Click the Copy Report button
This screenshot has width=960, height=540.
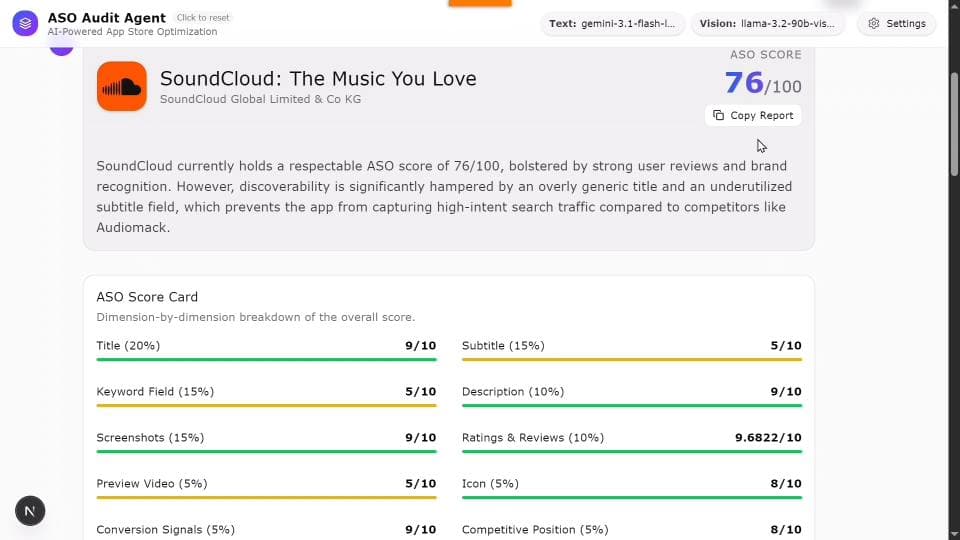pyautogui.click(x=753, y=115)
